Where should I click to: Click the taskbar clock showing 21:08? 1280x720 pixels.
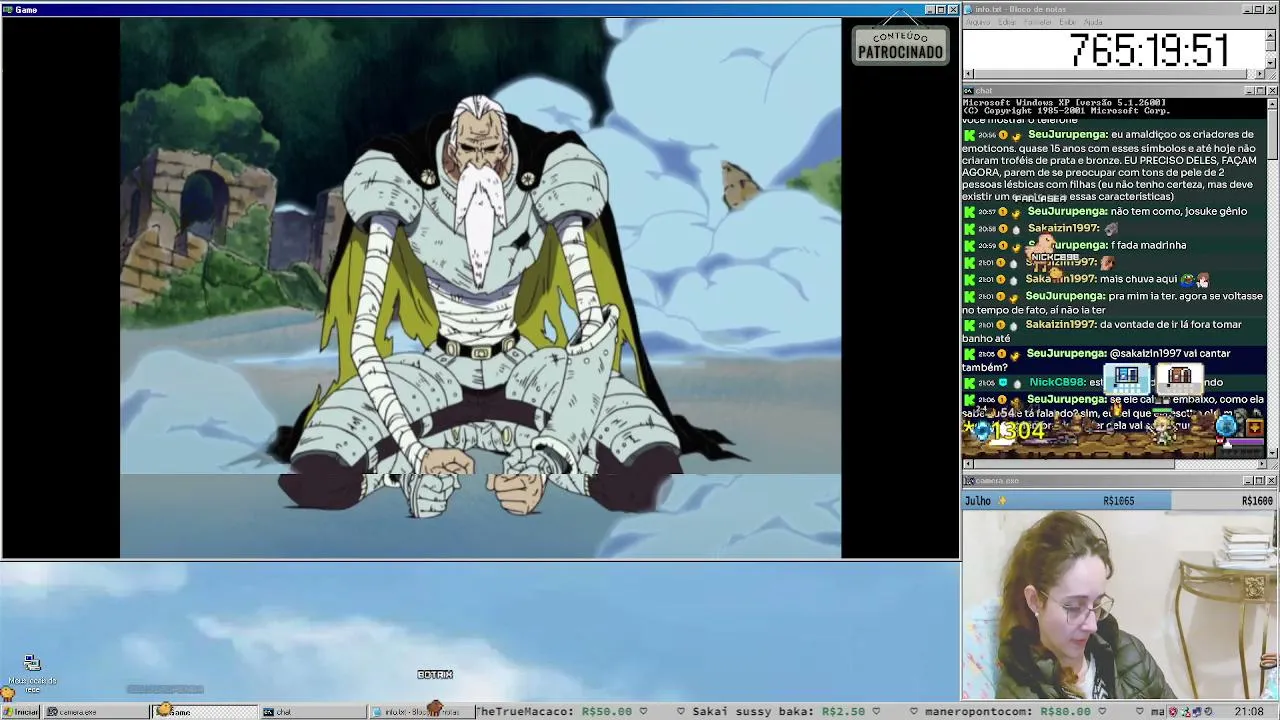(1248, 712)
